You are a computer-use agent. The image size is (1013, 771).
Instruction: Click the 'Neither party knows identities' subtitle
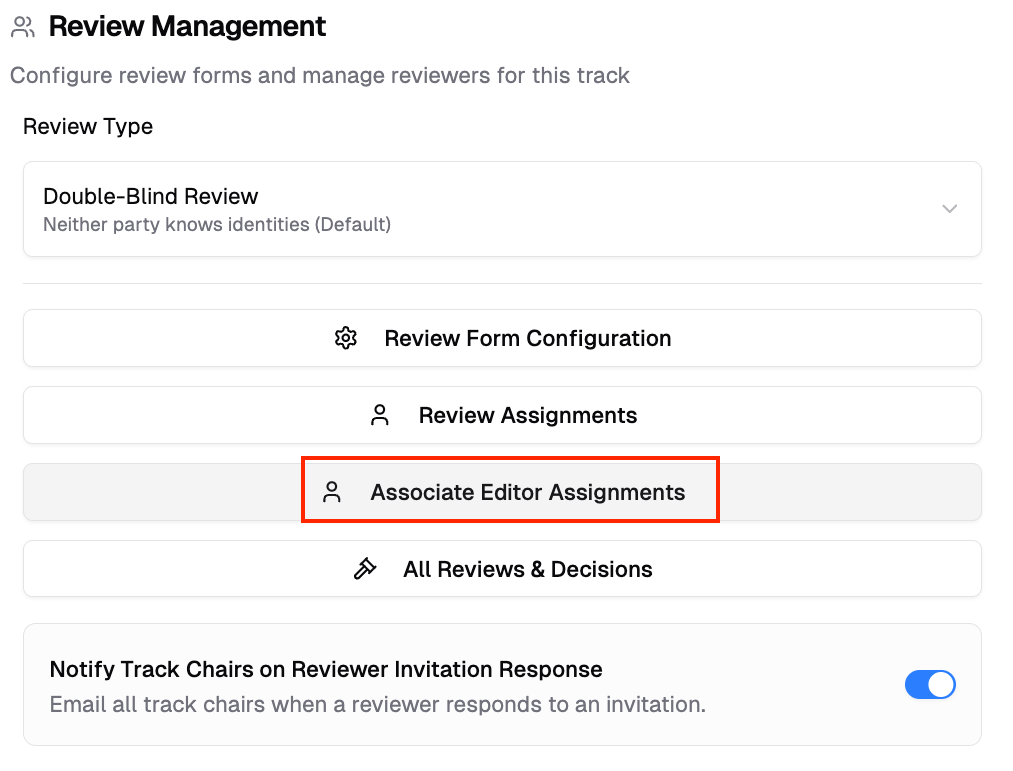click(217, 224)
